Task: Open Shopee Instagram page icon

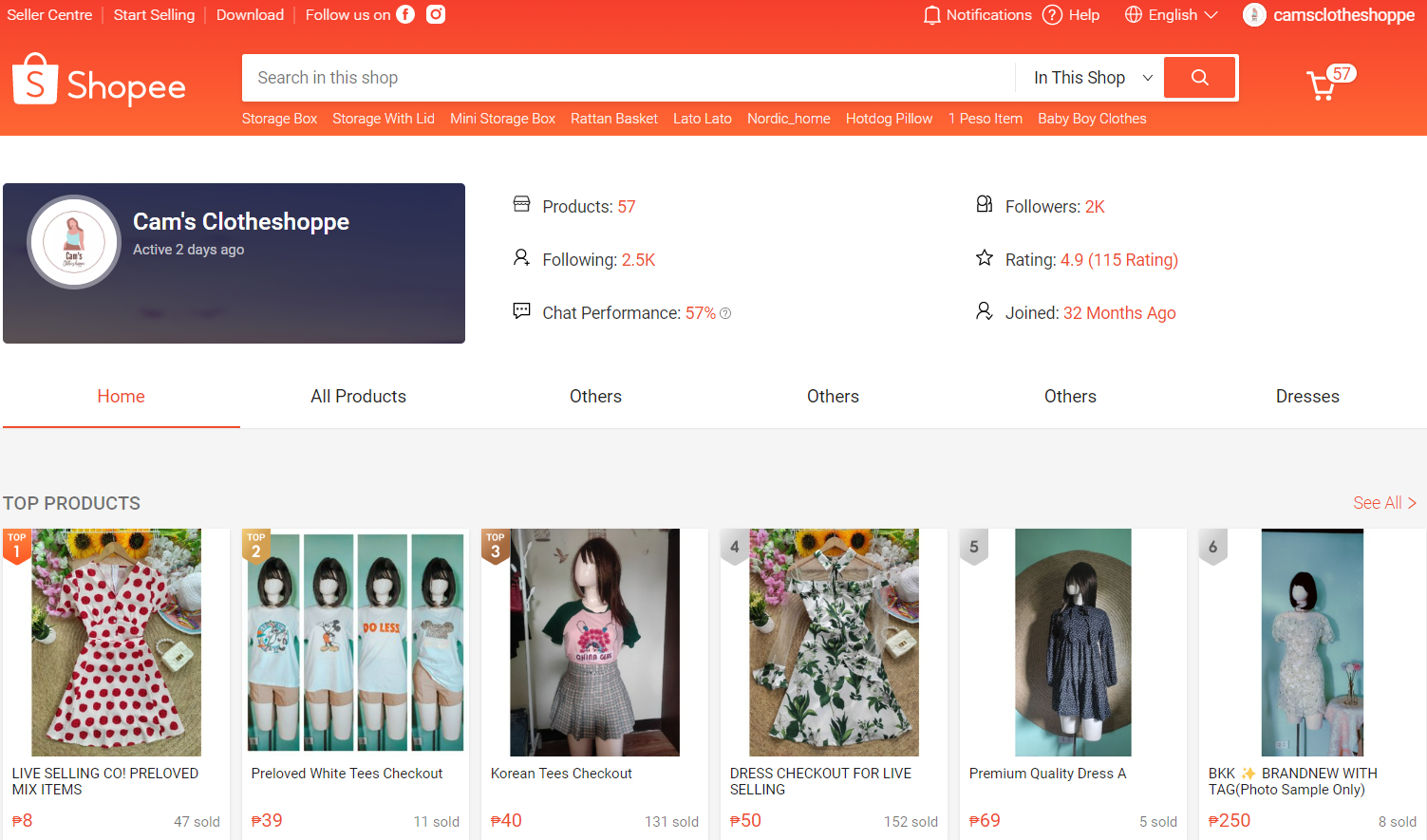Action: (436, 14)
